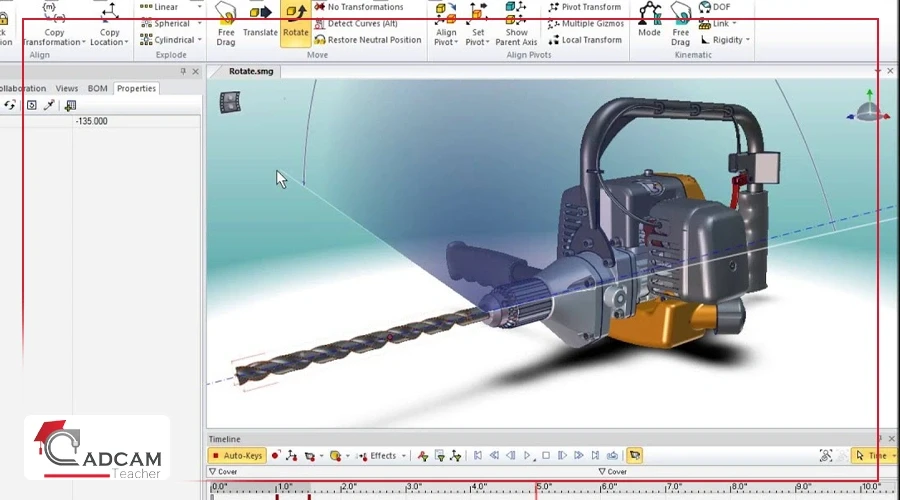Viewport: 900px width, 500px height.
Task: Pin the left properties panel
Action: [x=183, y=71]
